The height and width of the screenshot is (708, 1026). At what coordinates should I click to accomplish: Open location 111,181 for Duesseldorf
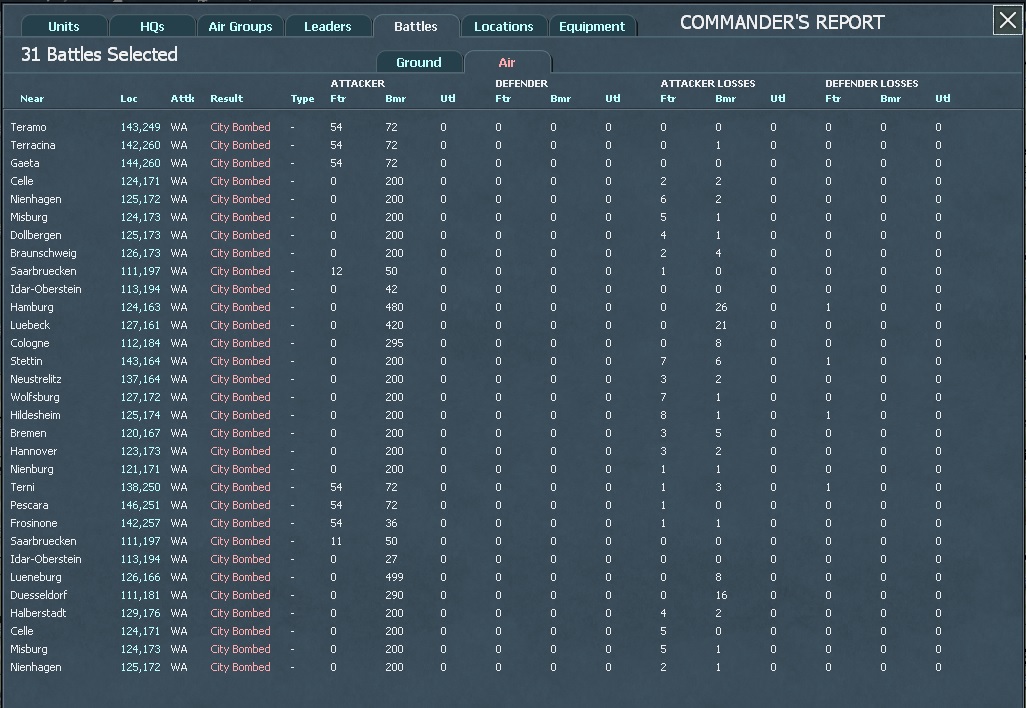coord(140,595)
